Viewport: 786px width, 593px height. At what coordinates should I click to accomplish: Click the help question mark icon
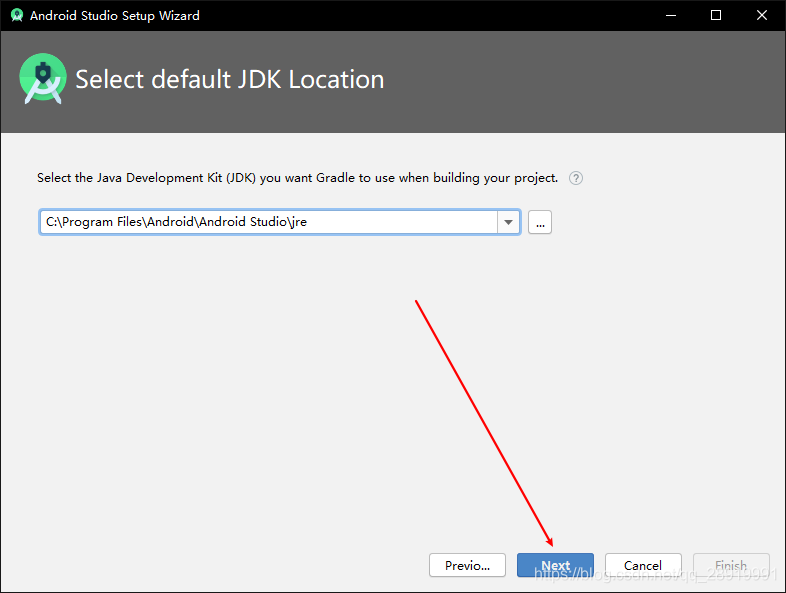coord(575,178)
